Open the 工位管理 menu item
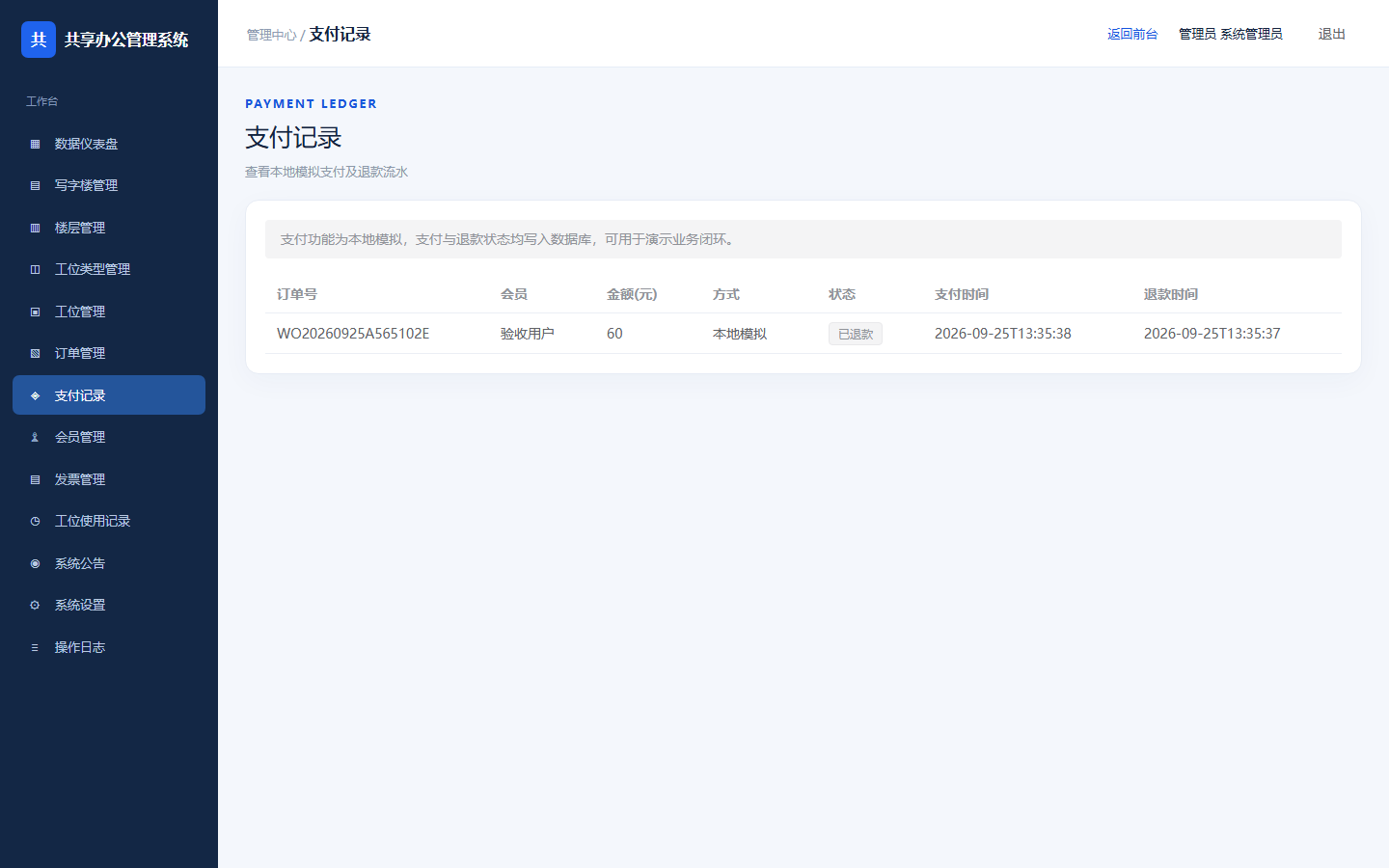1389x868 pixels. coord(109,312)
